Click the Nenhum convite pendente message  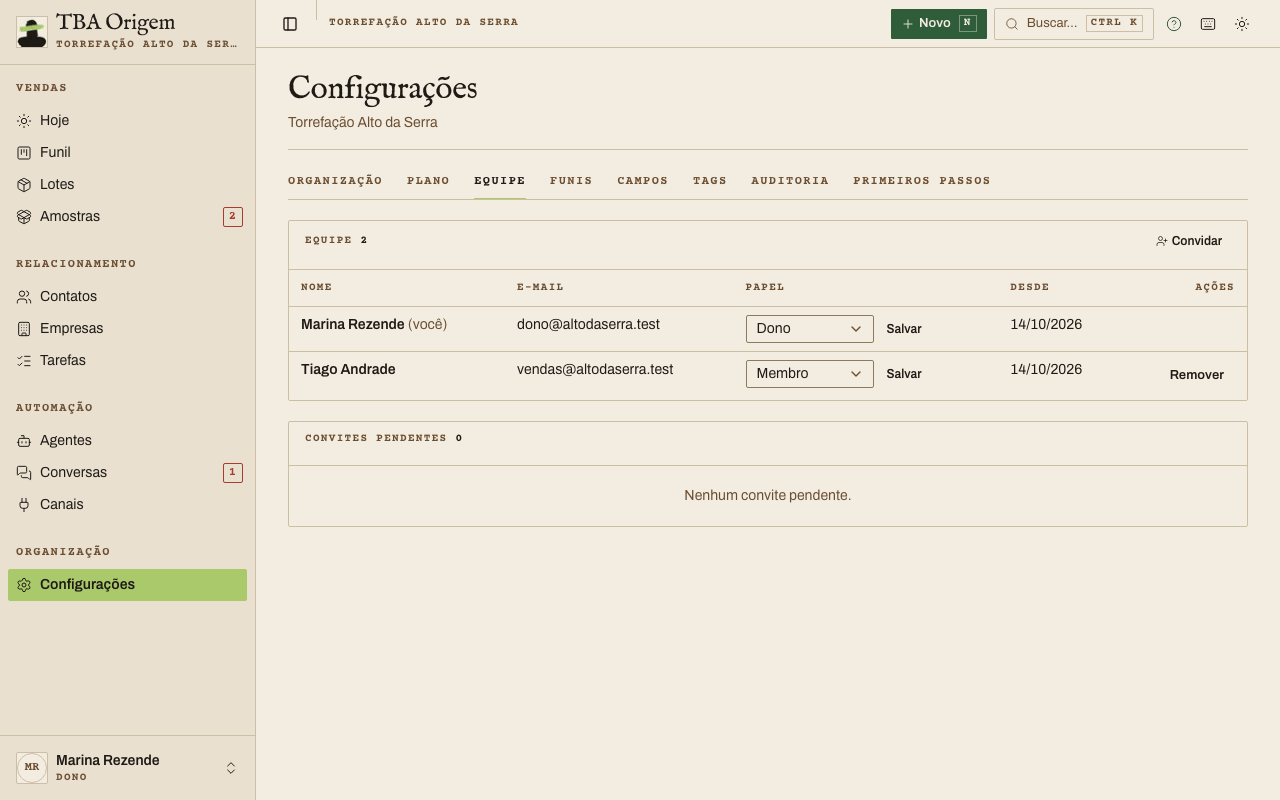coord(768,495)
